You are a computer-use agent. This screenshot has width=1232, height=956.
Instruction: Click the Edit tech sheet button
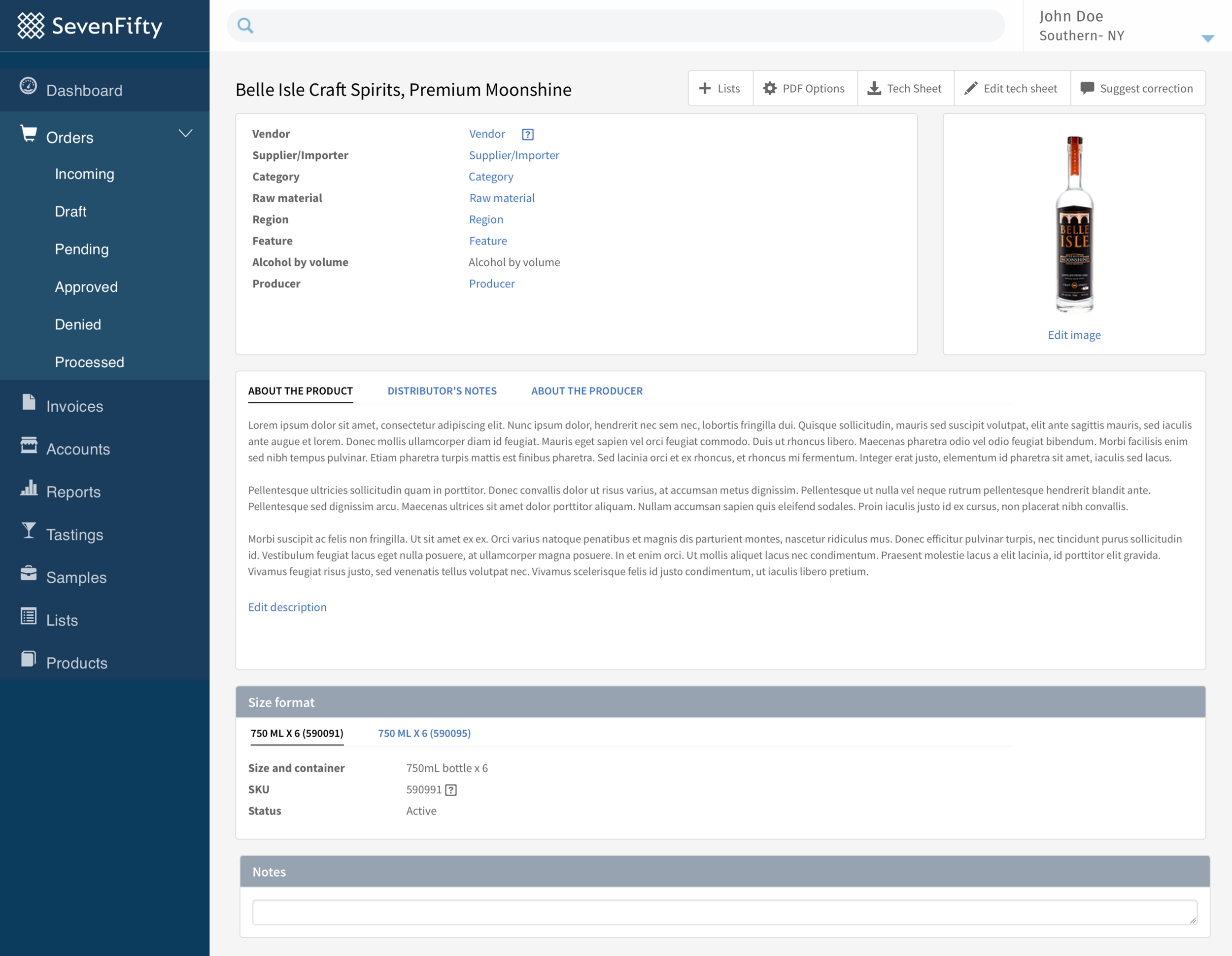point(1012,88)
